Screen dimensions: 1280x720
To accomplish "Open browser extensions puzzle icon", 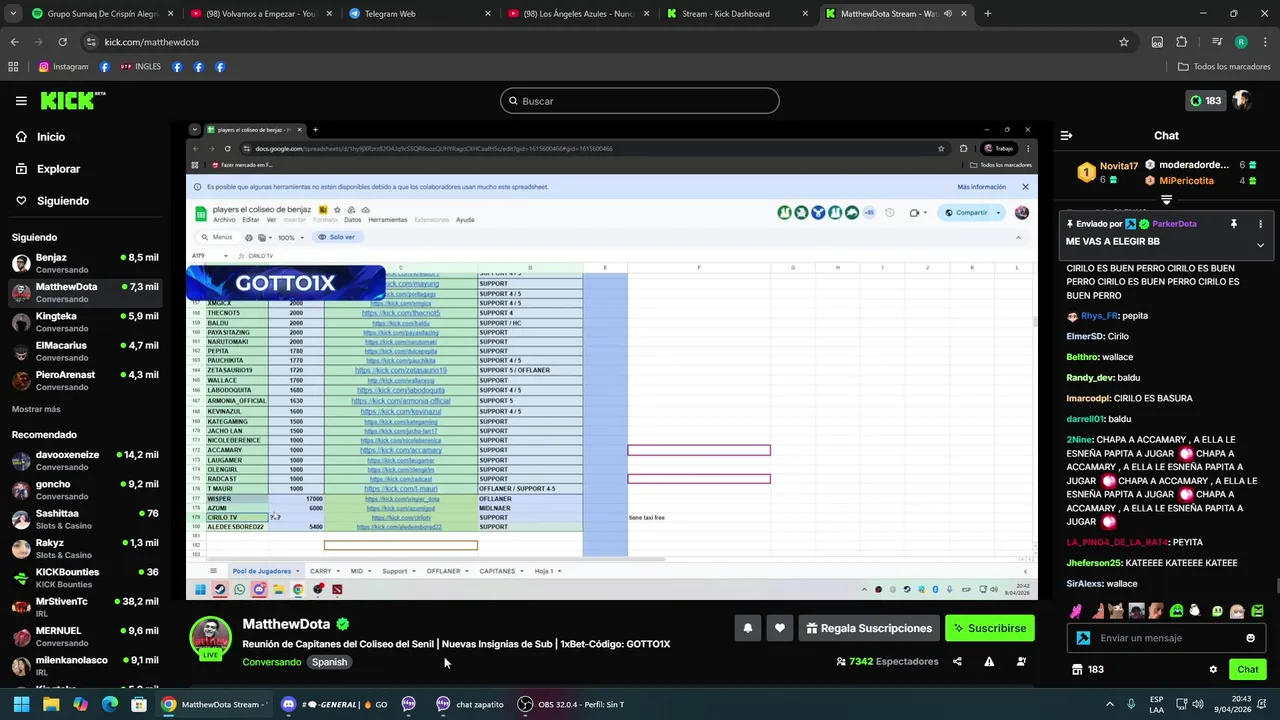I will tap(1182, 42).
